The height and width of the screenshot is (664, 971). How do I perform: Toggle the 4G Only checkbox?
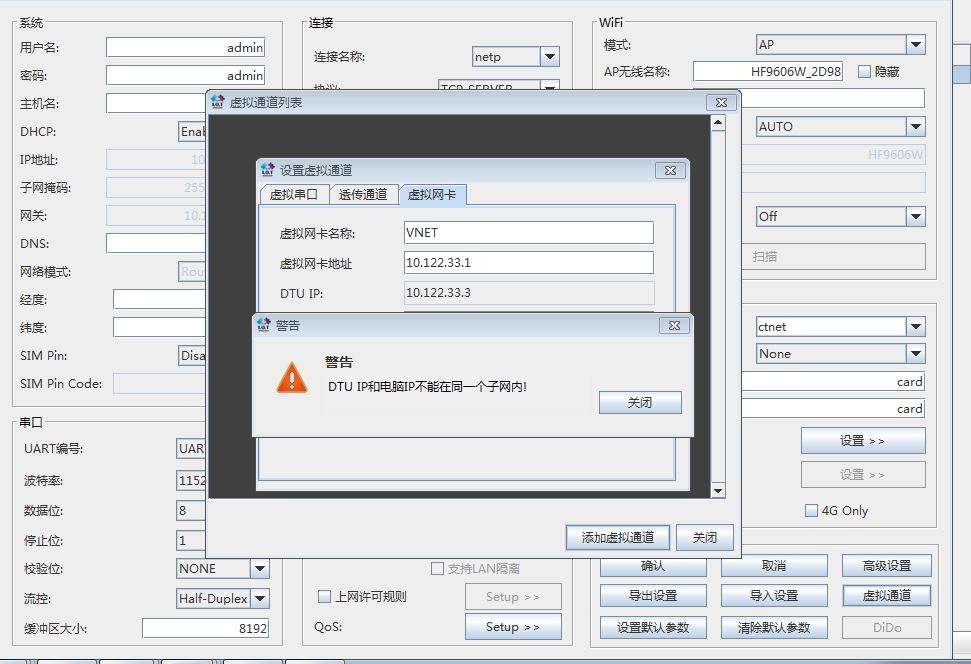point(811,510)
